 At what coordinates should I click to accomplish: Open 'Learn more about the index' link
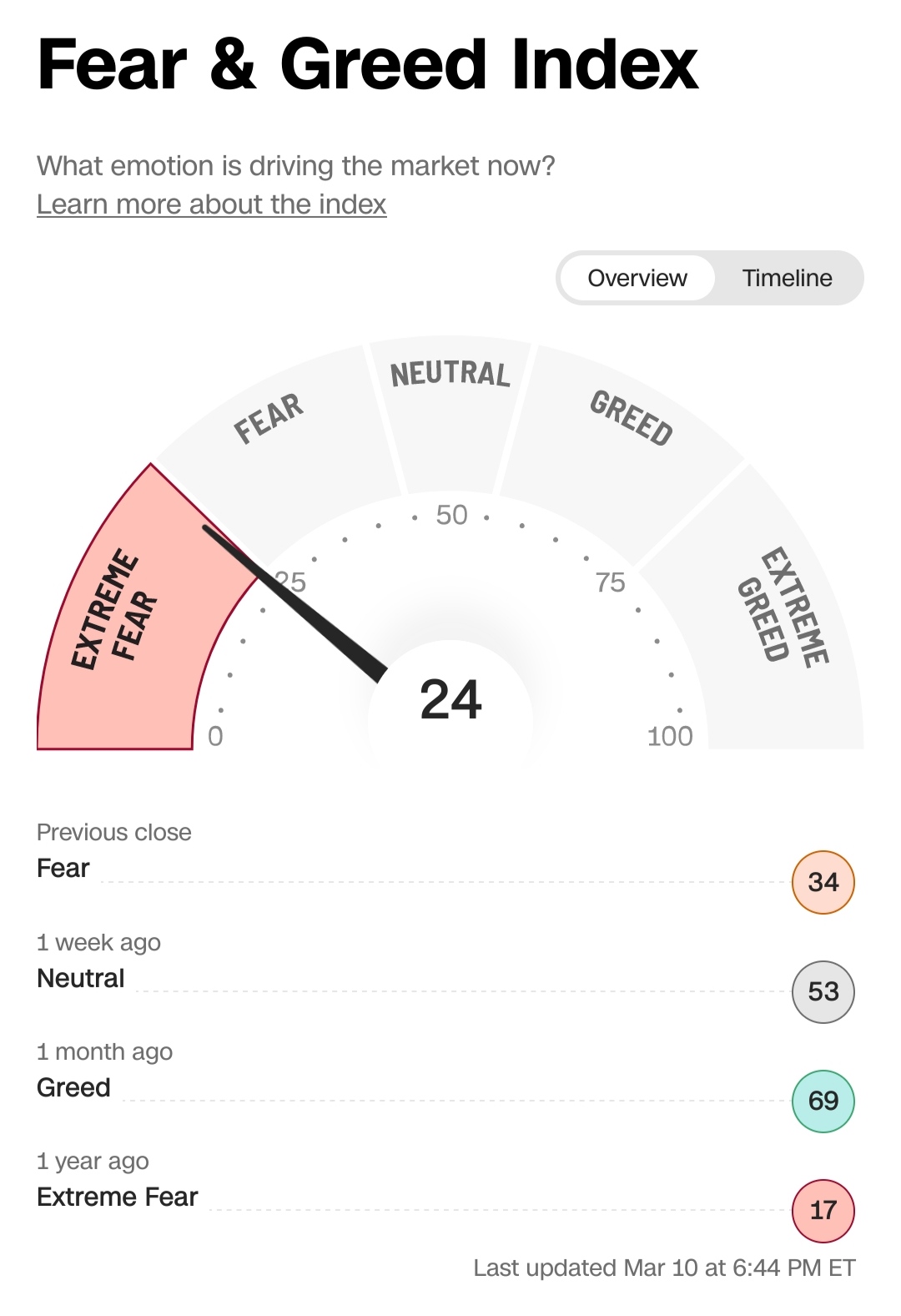tap(211, 204)
